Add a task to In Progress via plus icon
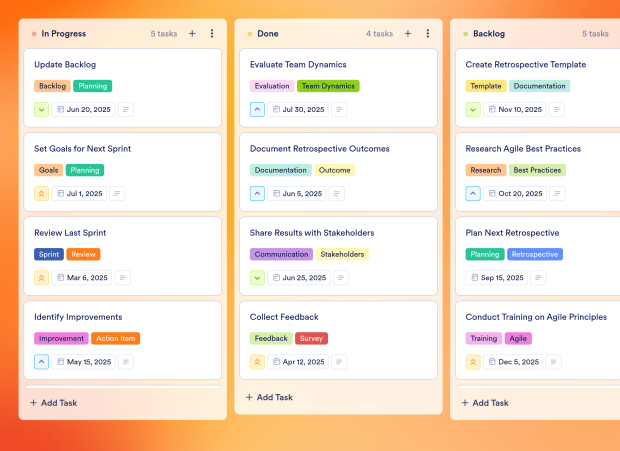Viewport: 620px width, 451px height. pyautogui.click(x=192, y=33)
